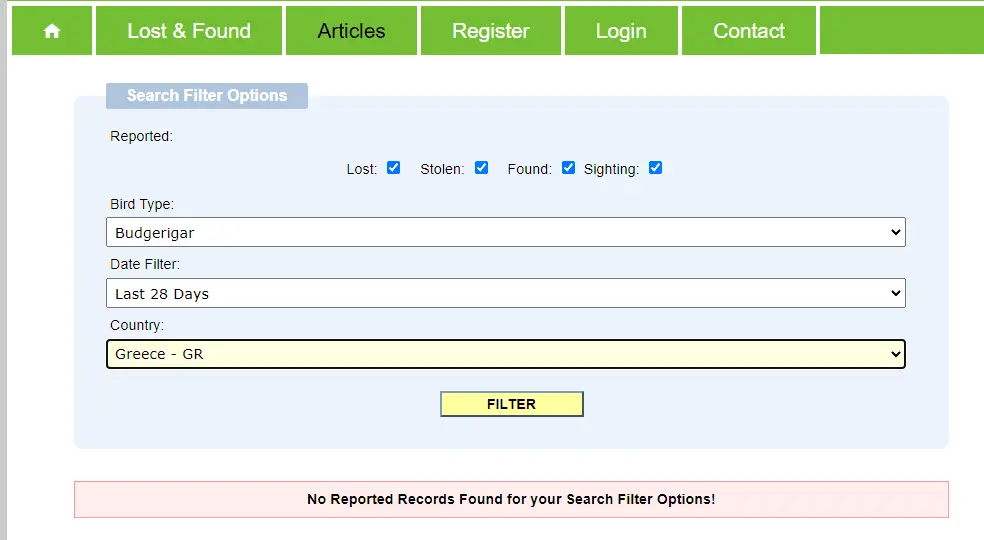This screenshot has width=984, height=540.
Task: Click the empty green navigation bar area
Action: pyautogui.click(x=902, y=31)
